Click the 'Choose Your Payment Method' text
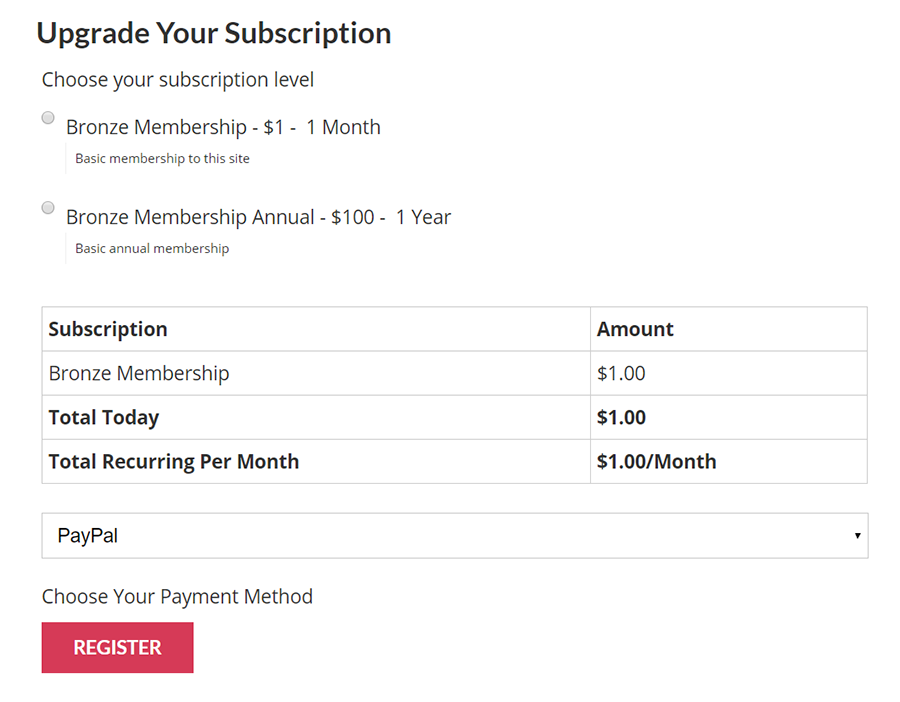This screenshot has height=702, width=900. coord(177,596)
